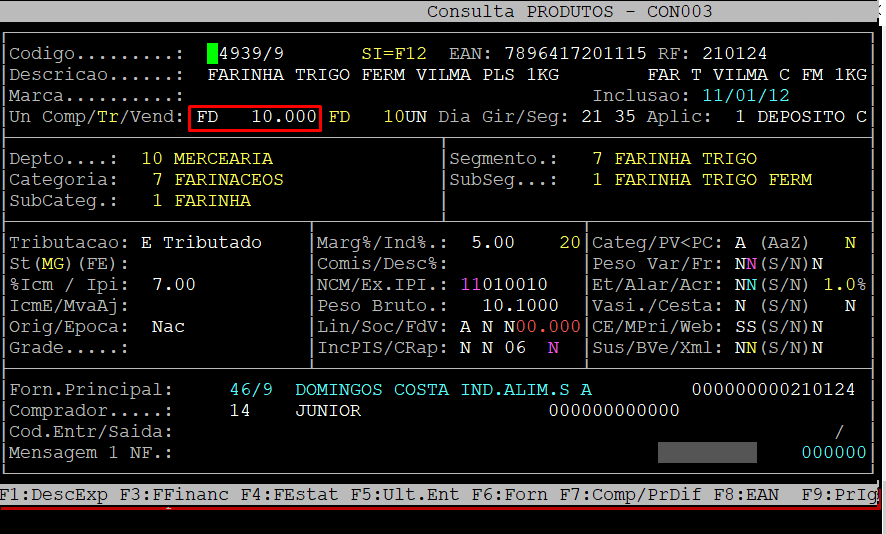Click the Tributacao value E Tributado
The image size is (886, 534).
[201, 243]
